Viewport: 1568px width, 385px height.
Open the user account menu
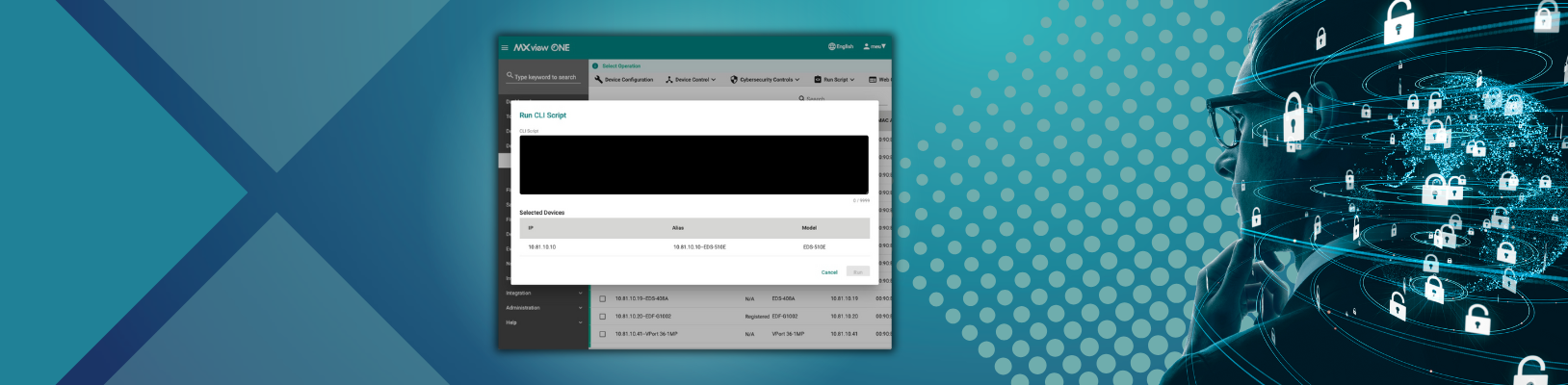875,46
